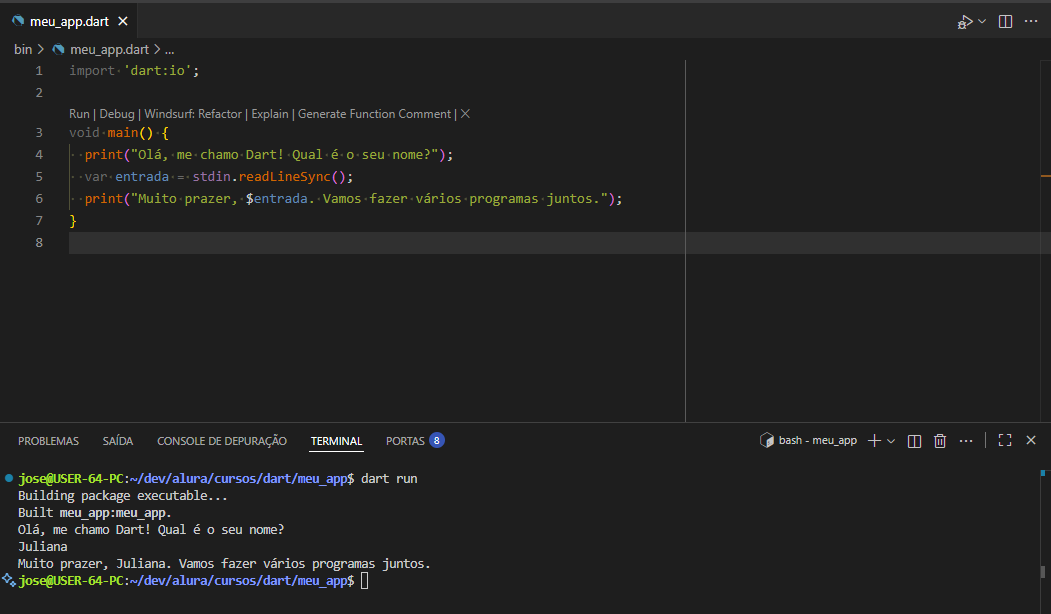Viewport: 1051px width, 614px height.
Task: Click the Run CodeLens link above main
Action: click(x=79, y=114)
